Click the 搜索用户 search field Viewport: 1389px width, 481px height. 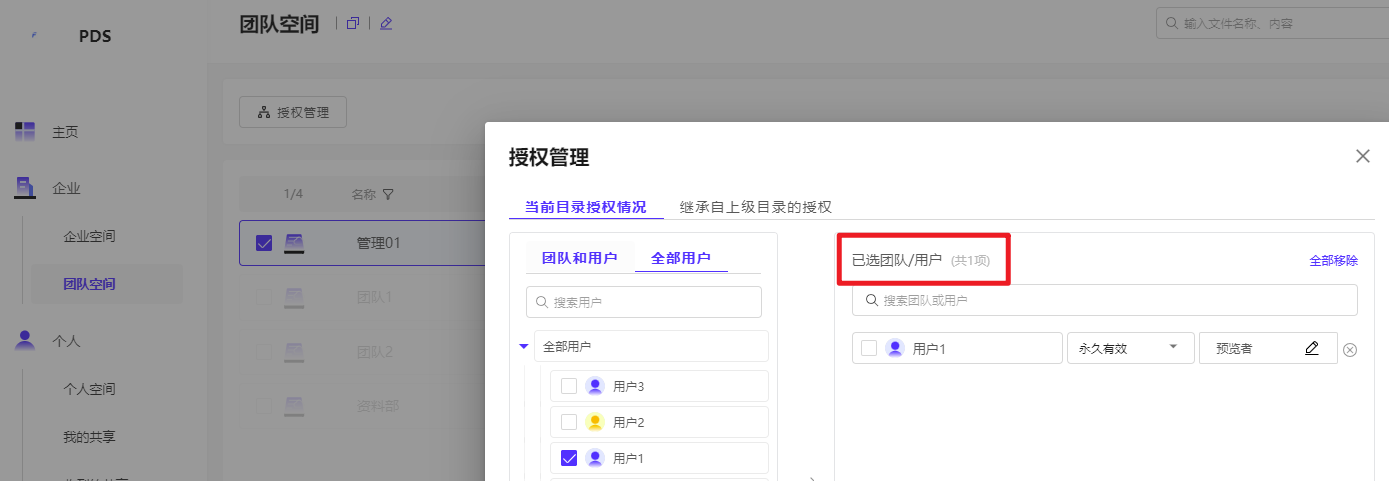click(x=644, y=302)
